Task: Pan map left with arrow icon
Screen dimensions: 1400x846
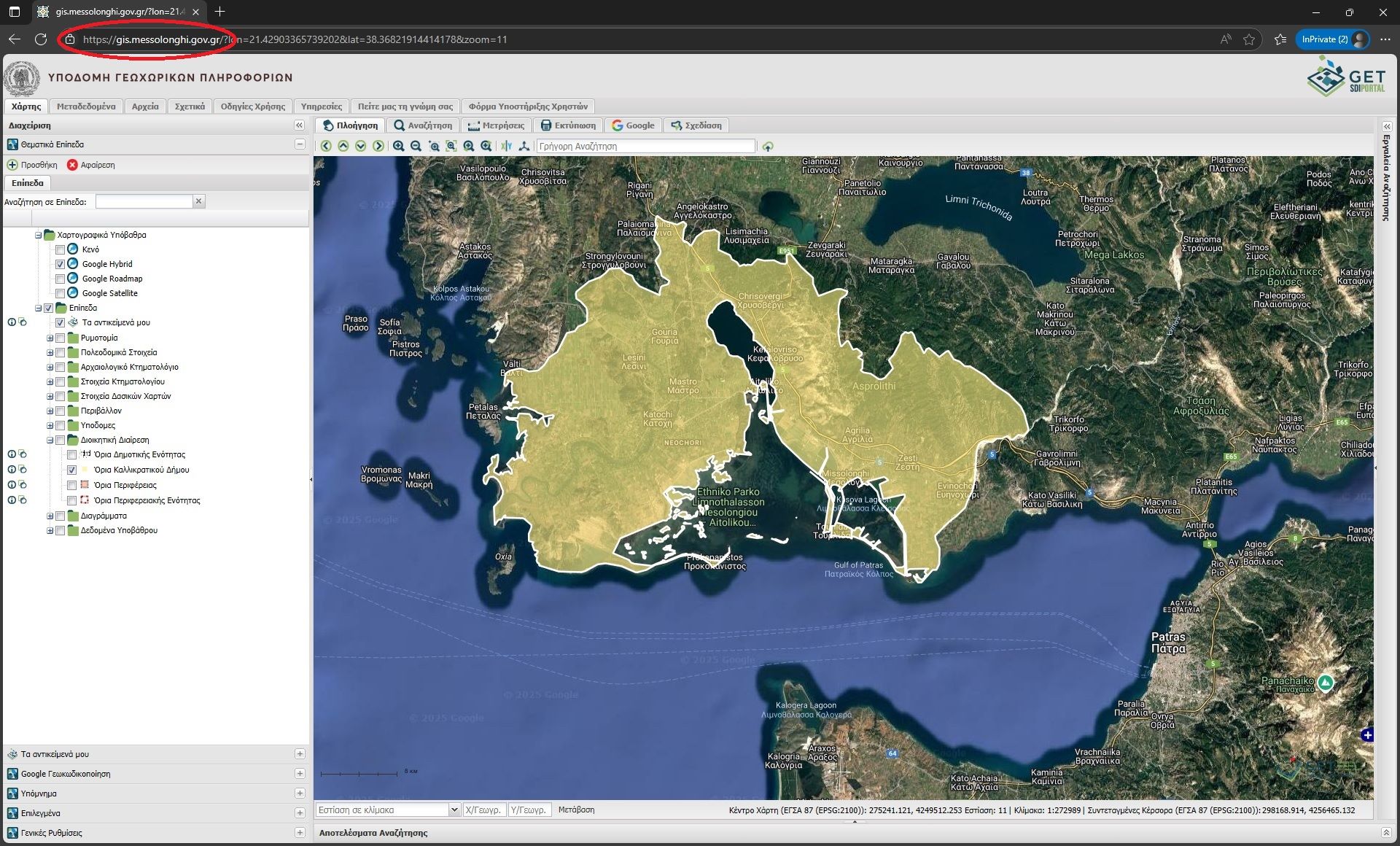Action: (x=326, y=146)
